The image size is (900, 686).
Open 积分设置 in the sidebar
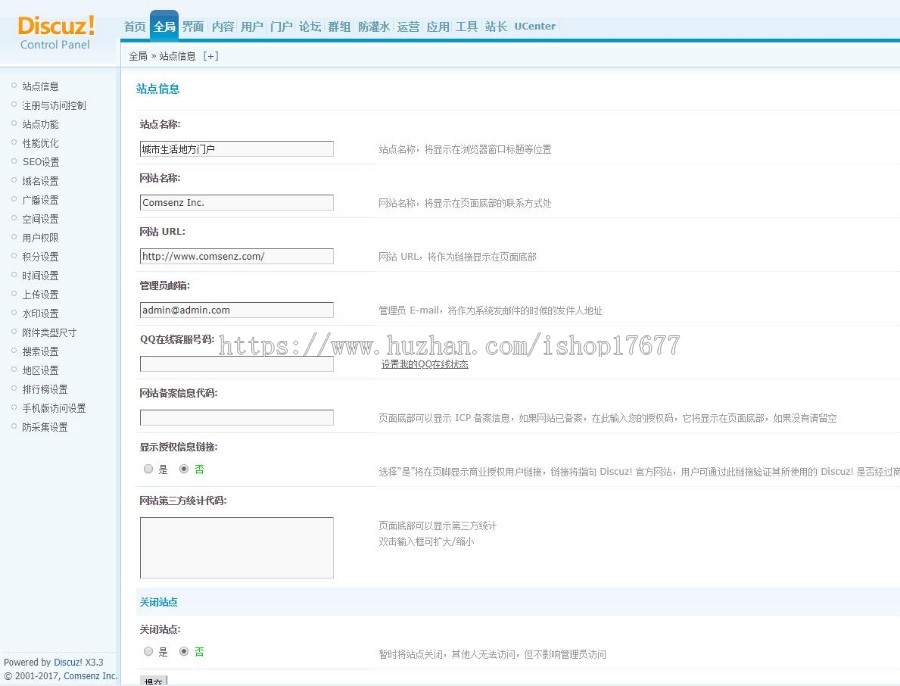tap(40, 257)
